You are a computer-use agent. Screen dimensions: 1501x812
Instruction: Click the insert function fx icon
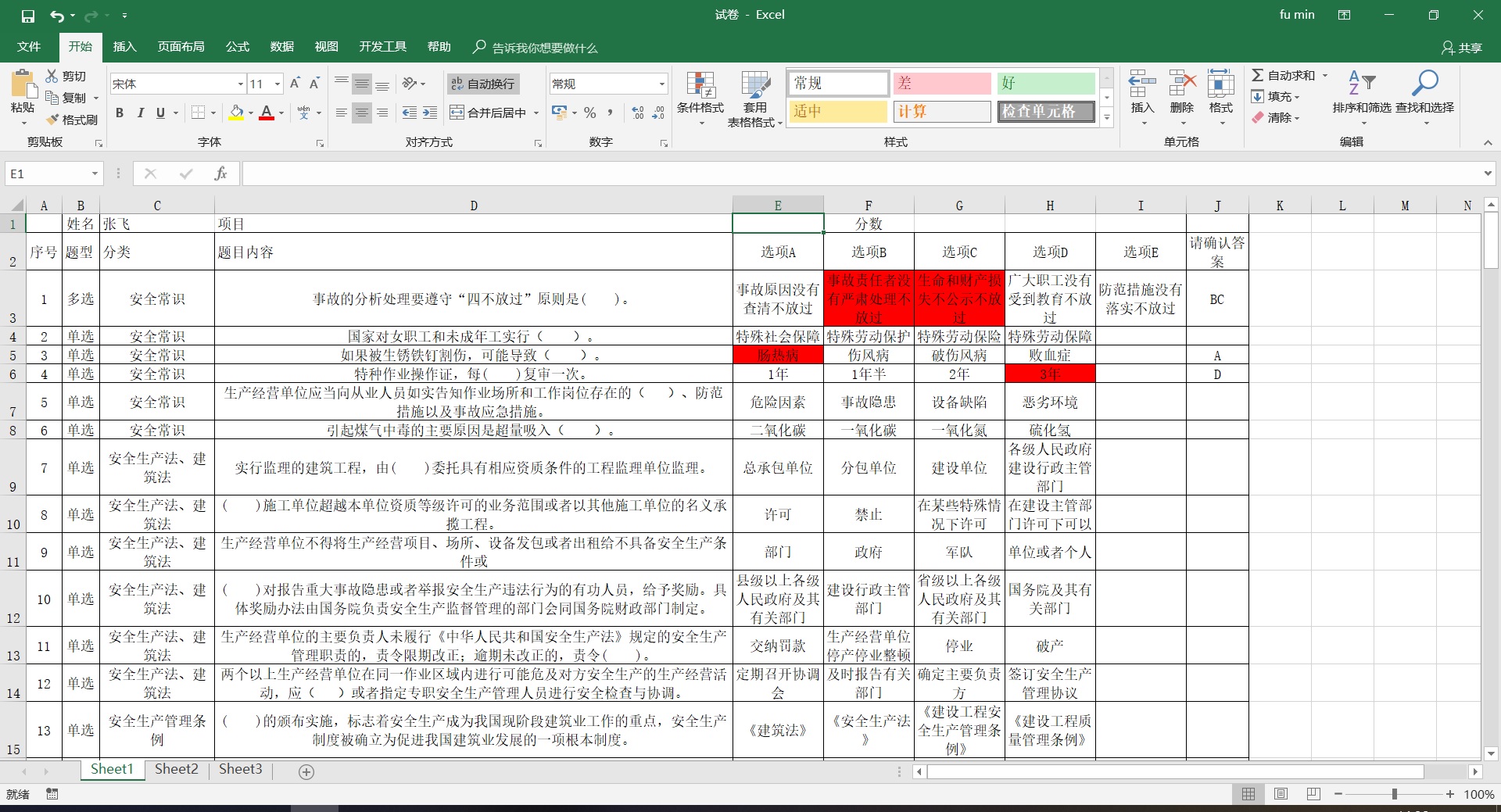220,173
